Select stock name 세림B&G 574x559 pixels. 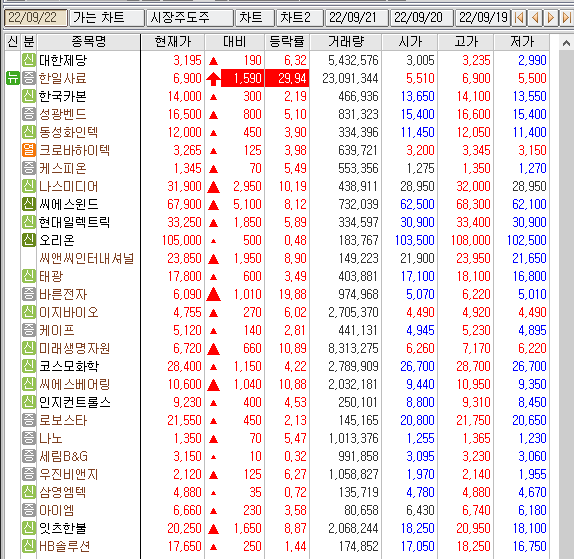pyautogui.click(x=64, y=456)
